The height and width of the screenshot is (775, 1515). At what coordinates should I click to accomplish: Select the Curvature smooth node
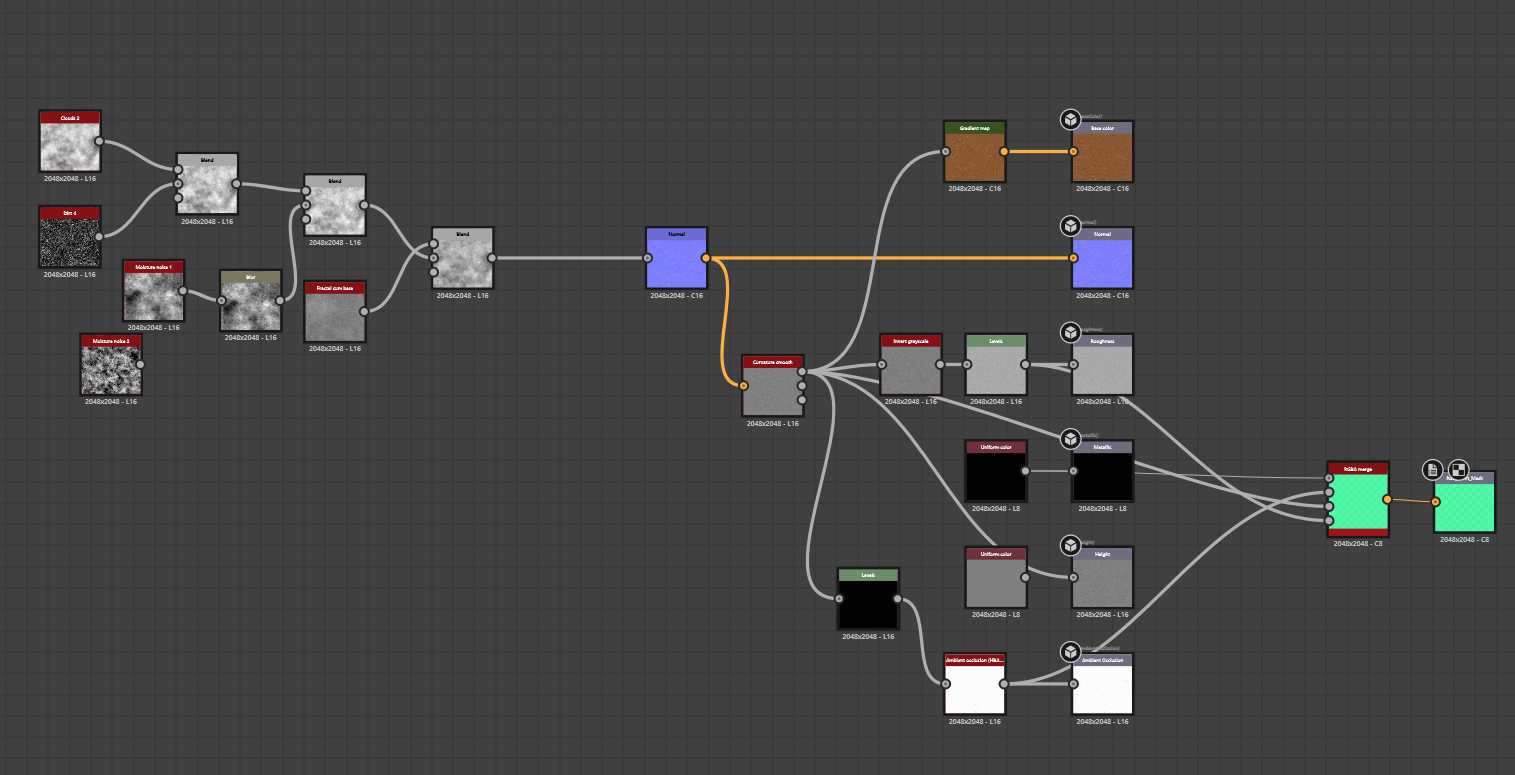coord(773,386)
